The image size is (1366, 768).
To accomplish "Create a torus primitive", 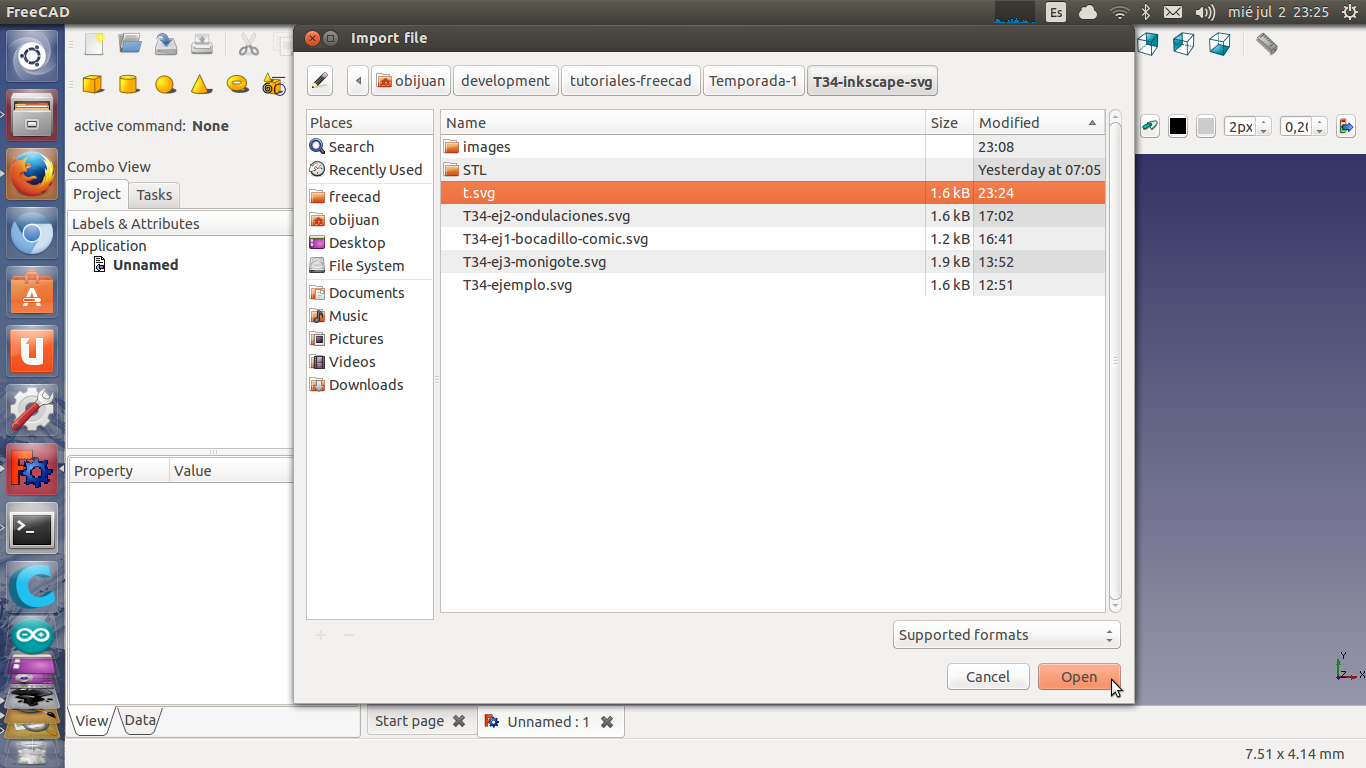I will pyautogui.click(x=237, y=84).
